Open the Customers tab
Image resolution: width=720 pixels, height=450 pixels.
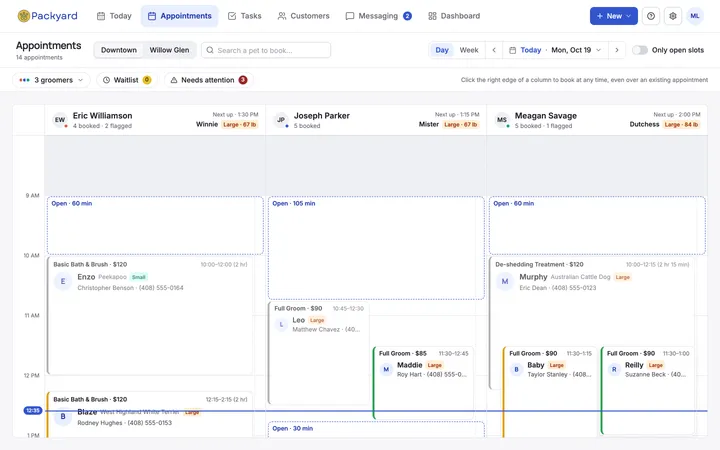[304, 16]
